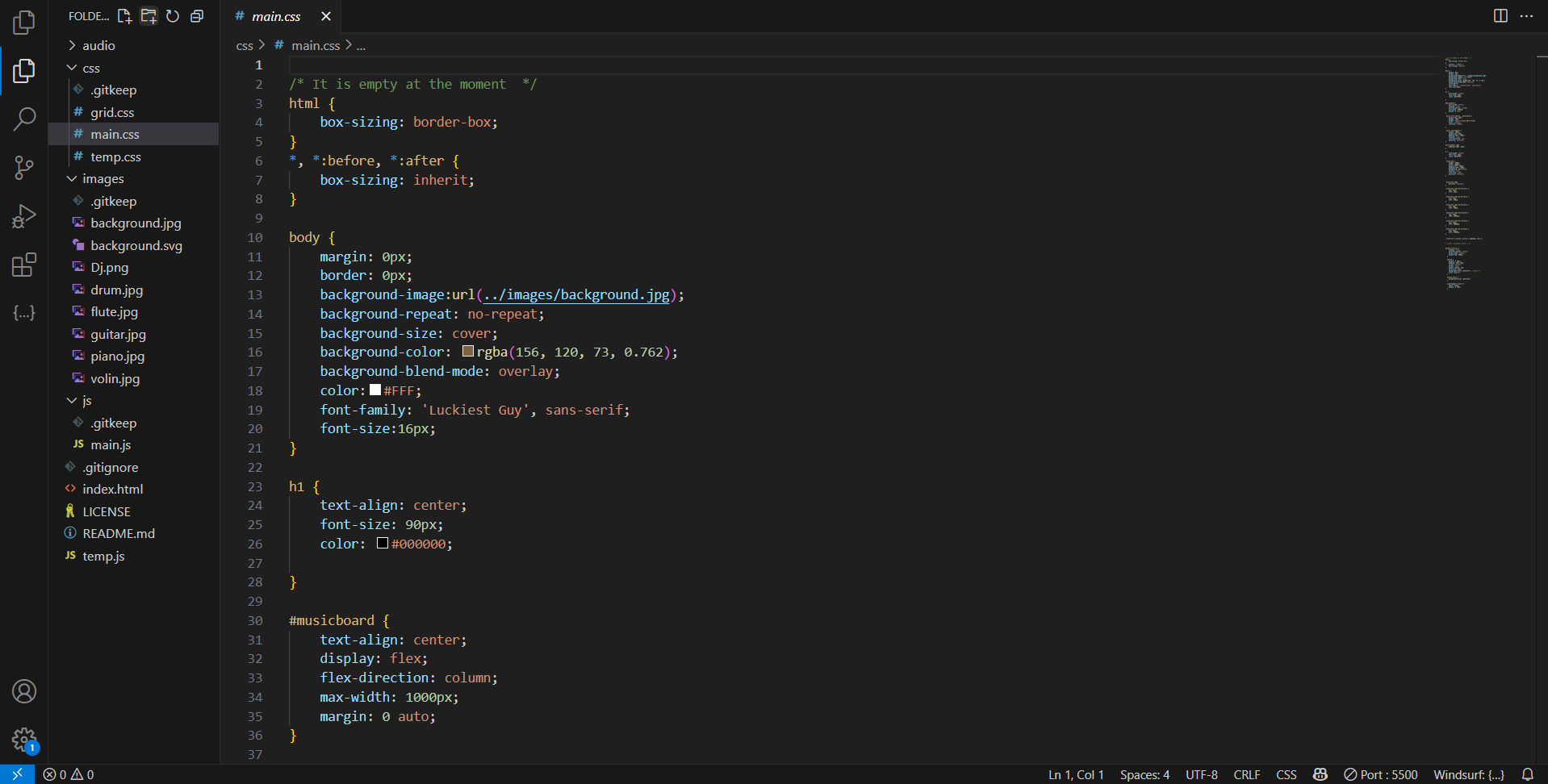Open flute.jpg in explorer

pyautogui.click(x=133, y=311)
